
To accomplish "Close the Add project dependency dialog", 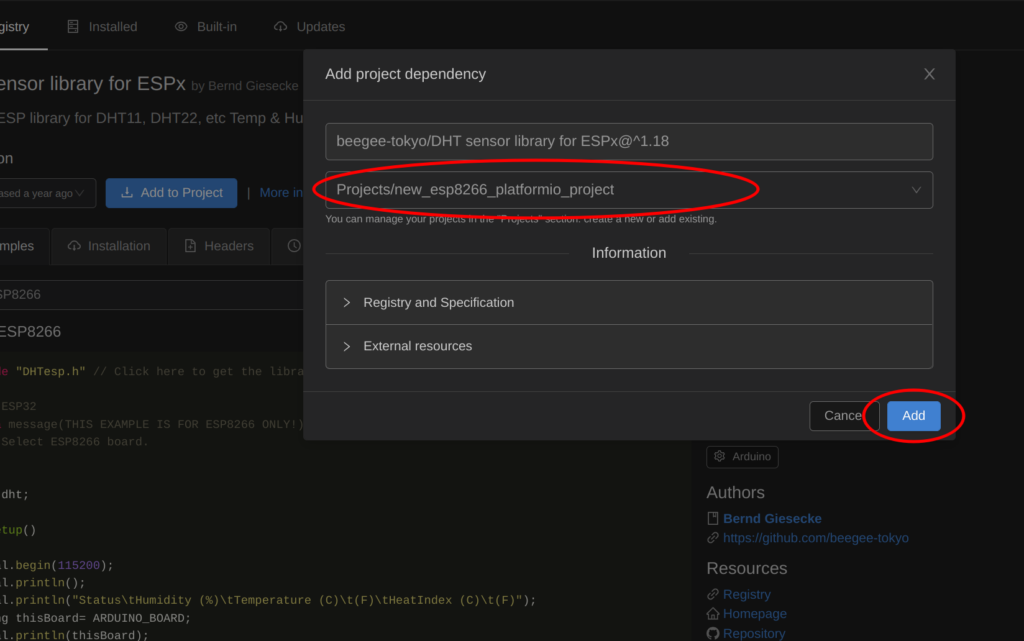I will 929,74.
